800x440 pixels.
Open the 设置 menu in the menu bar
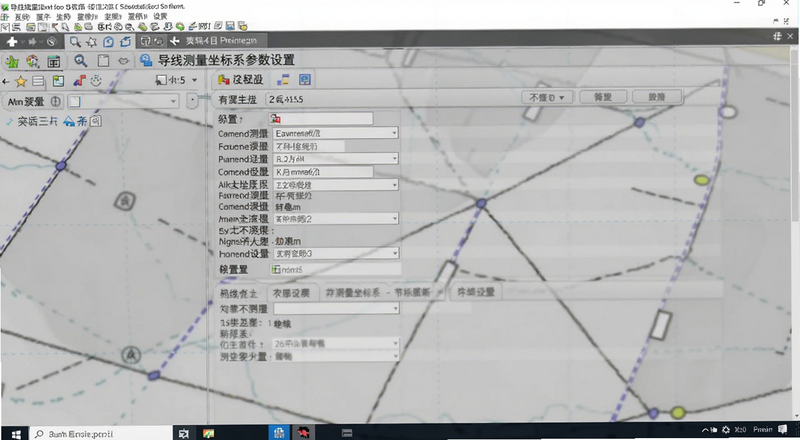coord(160,16)
